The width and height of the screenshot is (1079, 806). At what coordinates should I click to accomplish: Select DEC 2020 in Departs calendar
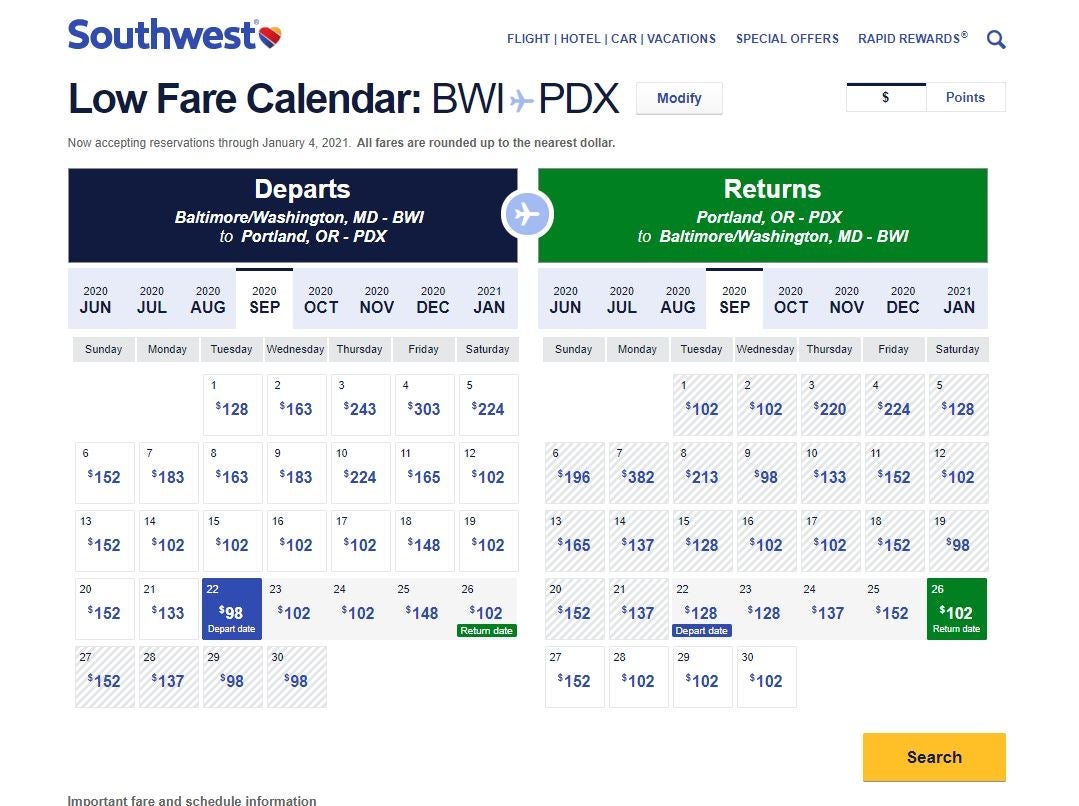click(433, 299)
